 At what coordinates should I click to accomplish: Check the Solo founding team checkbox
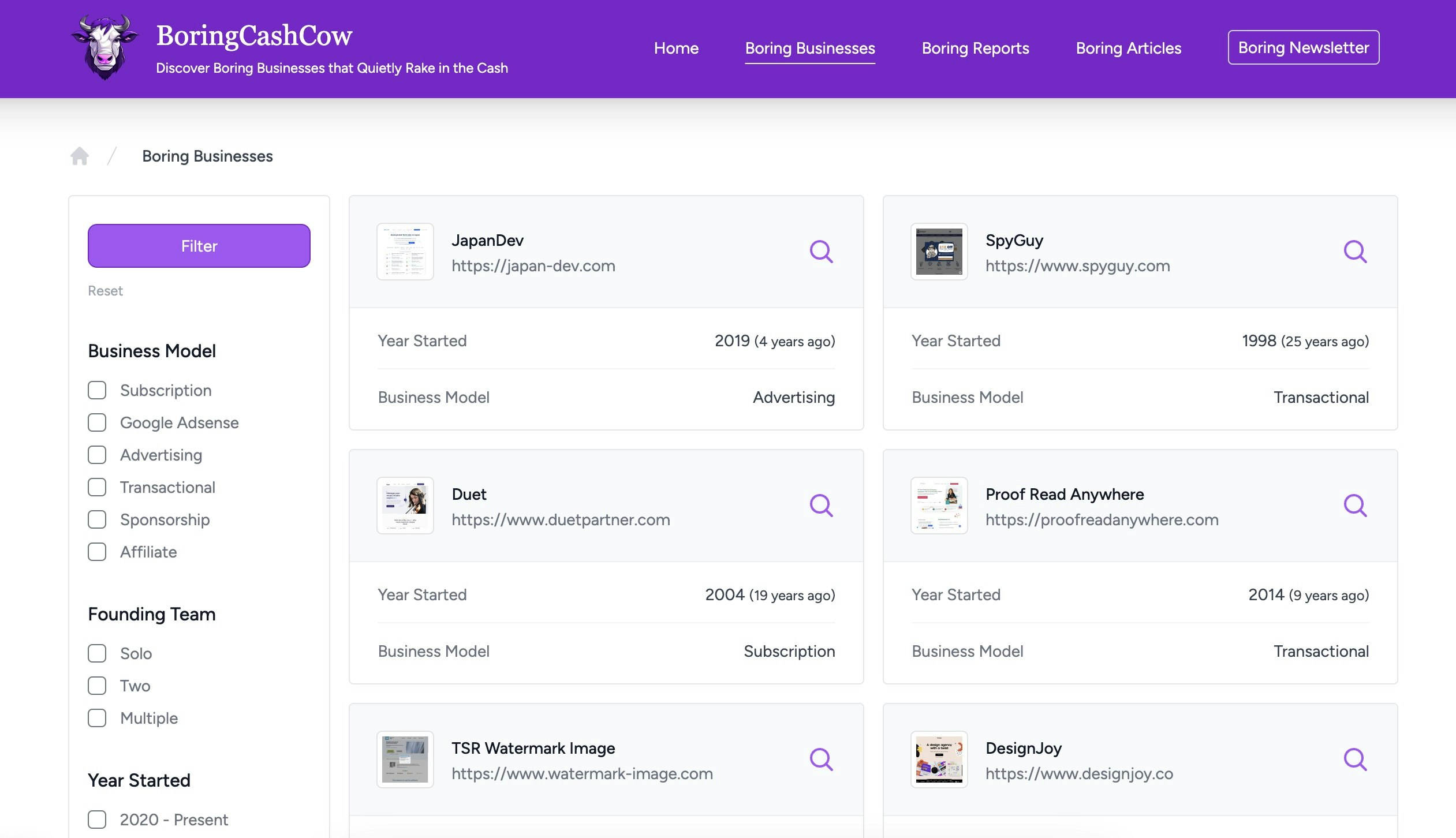(x=97, y=653)
